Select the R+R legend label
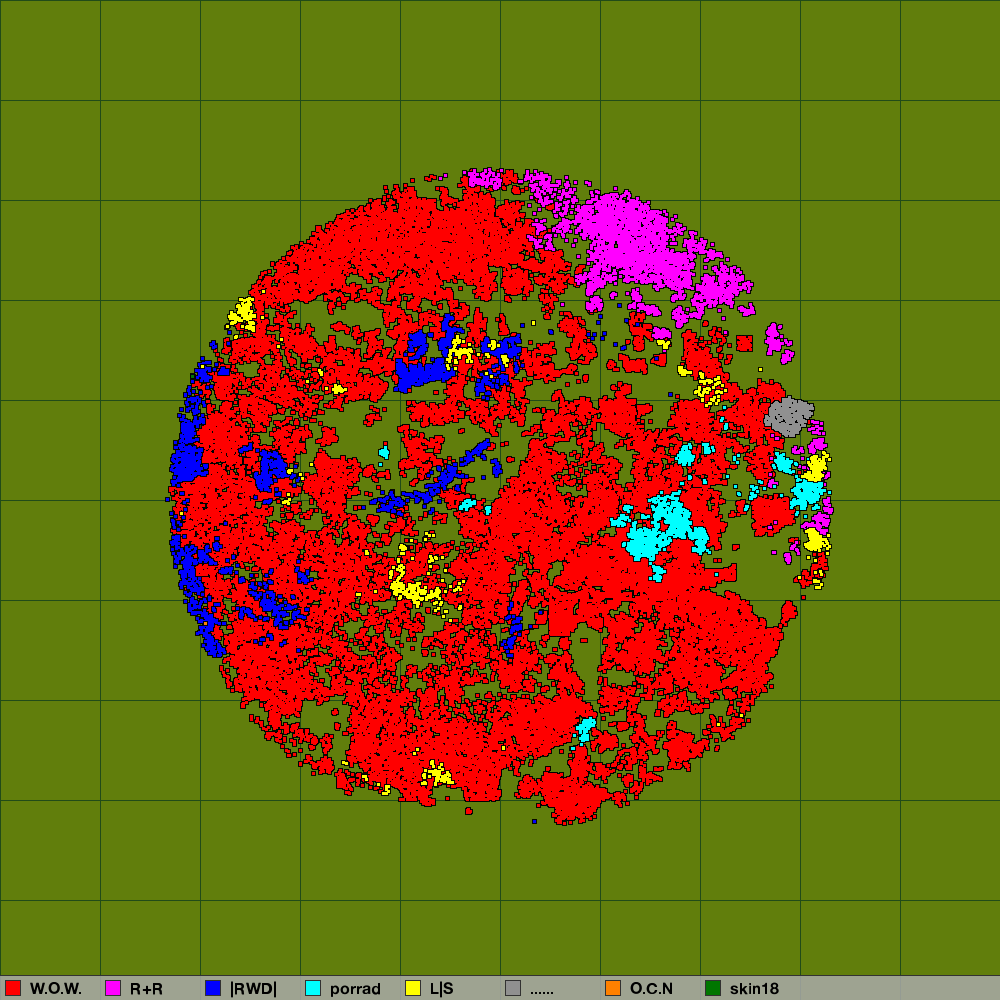 146,989
